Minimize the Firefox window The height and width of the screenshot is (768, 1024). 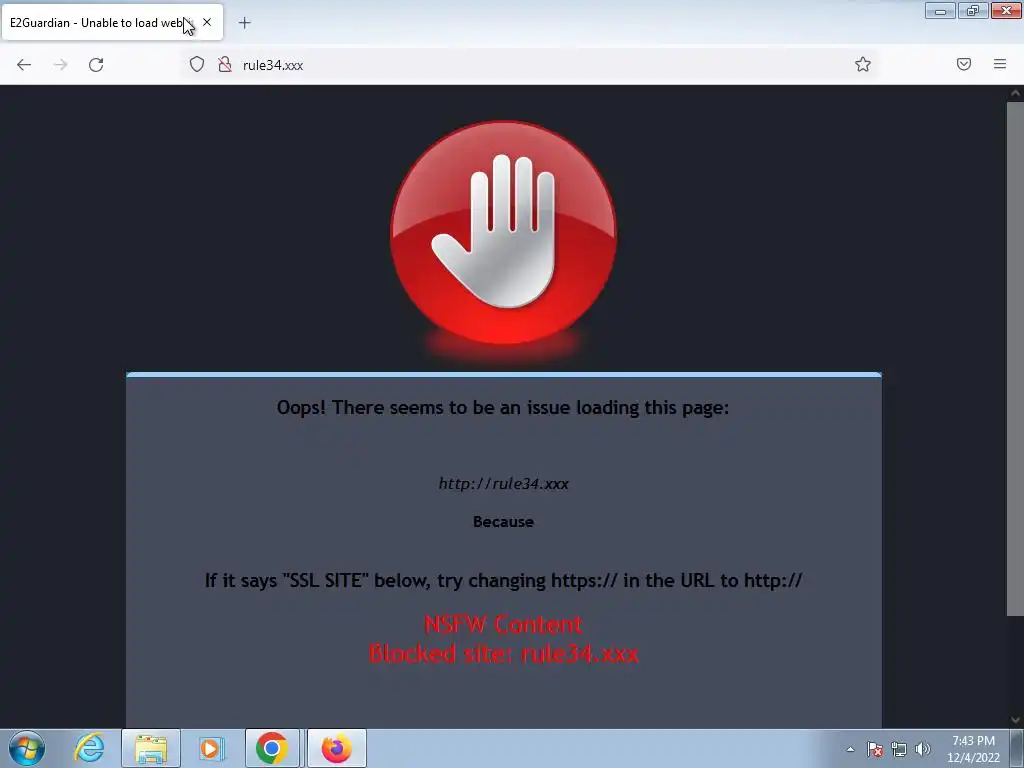(x=940, y=11)
